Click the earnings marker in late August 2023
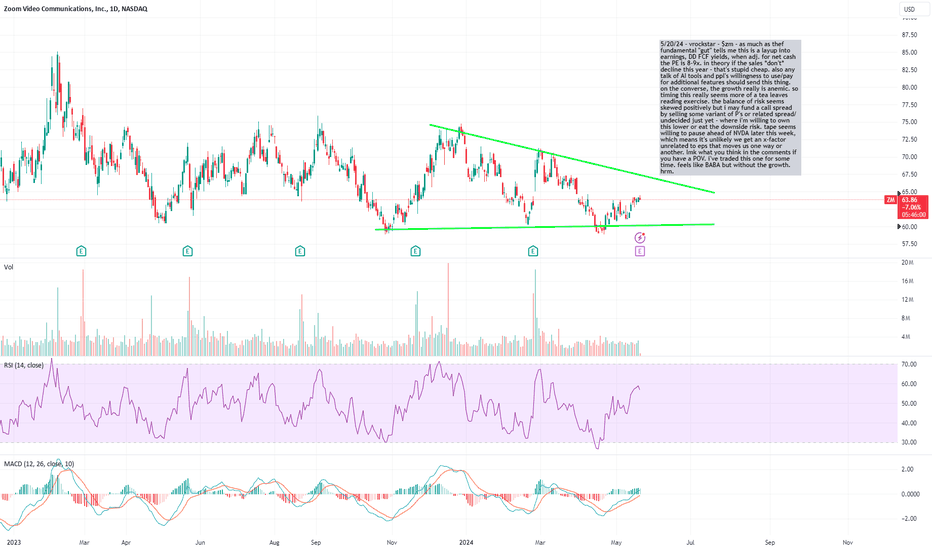This screenshot has height=550, width=932. [300, 251]
